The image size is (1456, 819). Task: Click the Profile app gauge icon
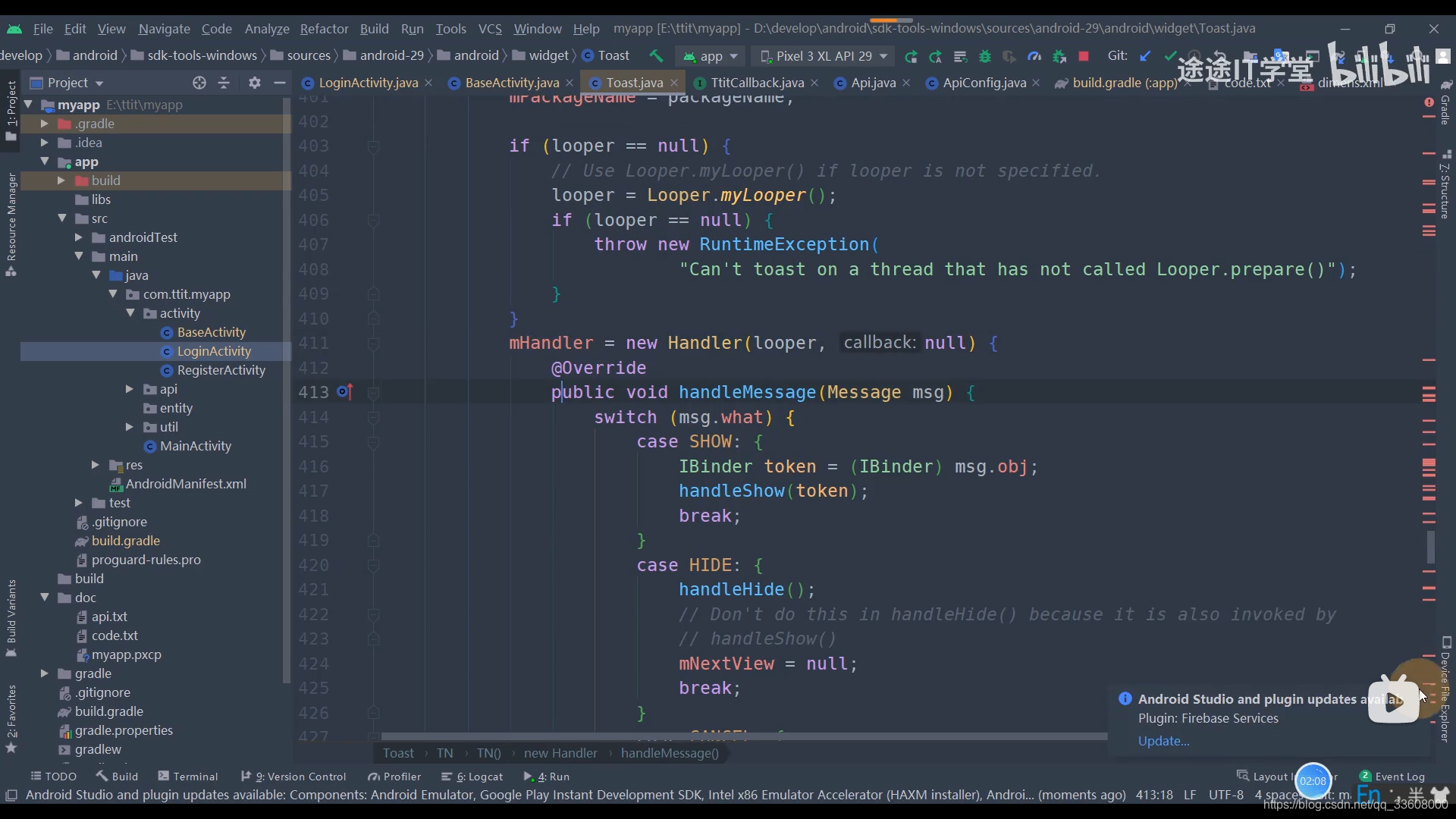click(x=1034, y=56)
